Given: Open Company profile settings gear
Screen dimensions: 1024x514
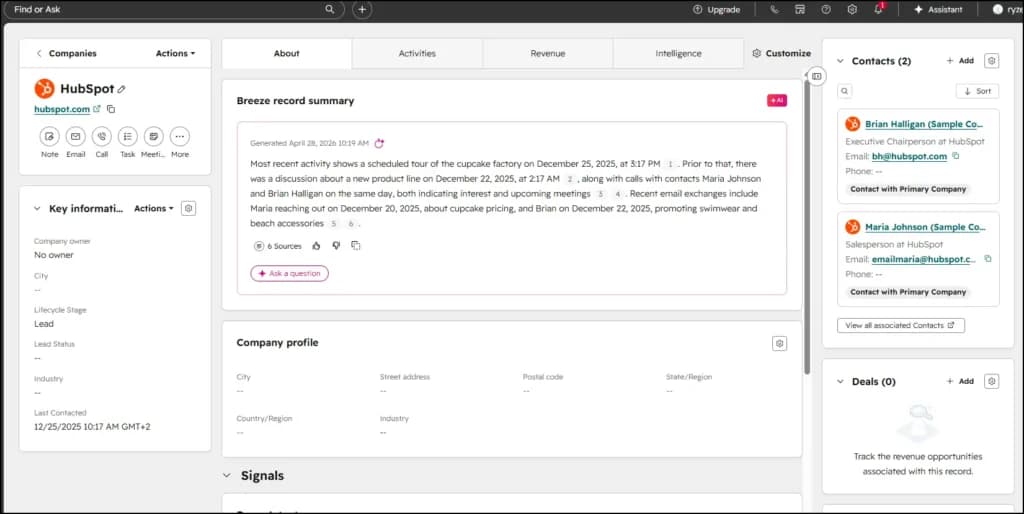Looking at the screenshot, I should tap(779, 344).
